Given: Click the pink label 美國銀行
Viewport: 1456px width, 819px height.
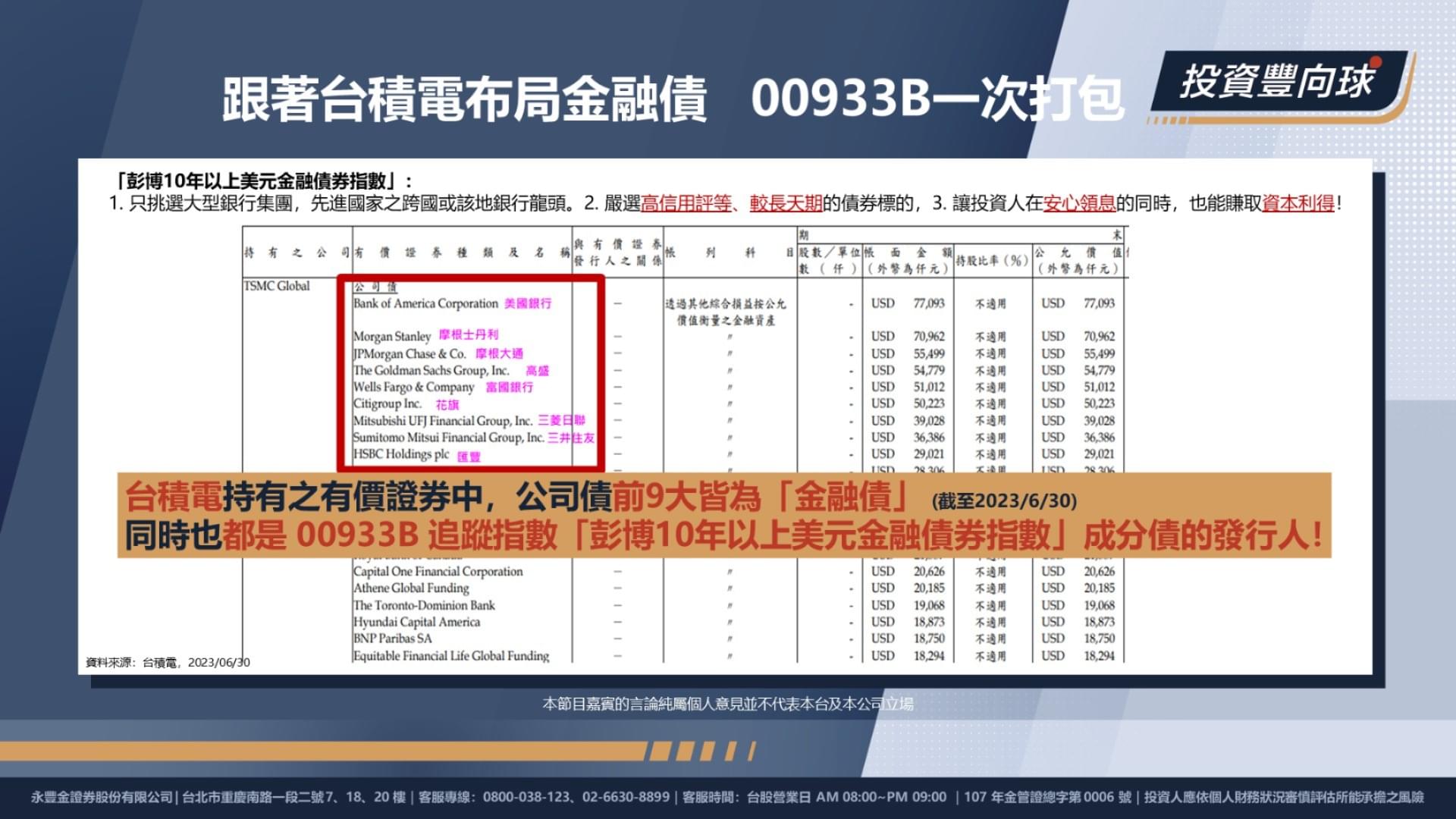Looking at the screenshot, I should pyautogui.click(x=528, y=303).
